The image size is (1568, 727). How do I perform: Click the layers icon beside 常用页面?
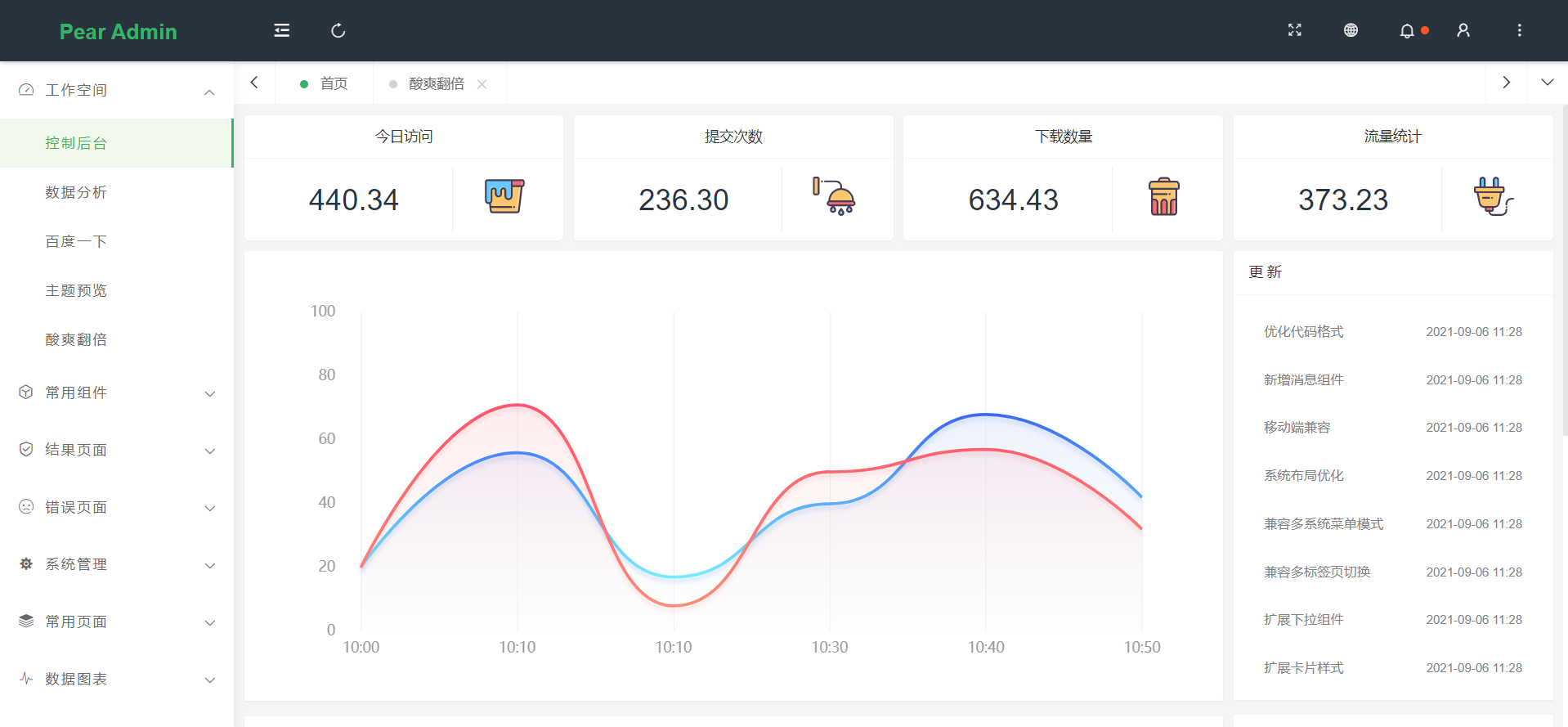point(26,621)
